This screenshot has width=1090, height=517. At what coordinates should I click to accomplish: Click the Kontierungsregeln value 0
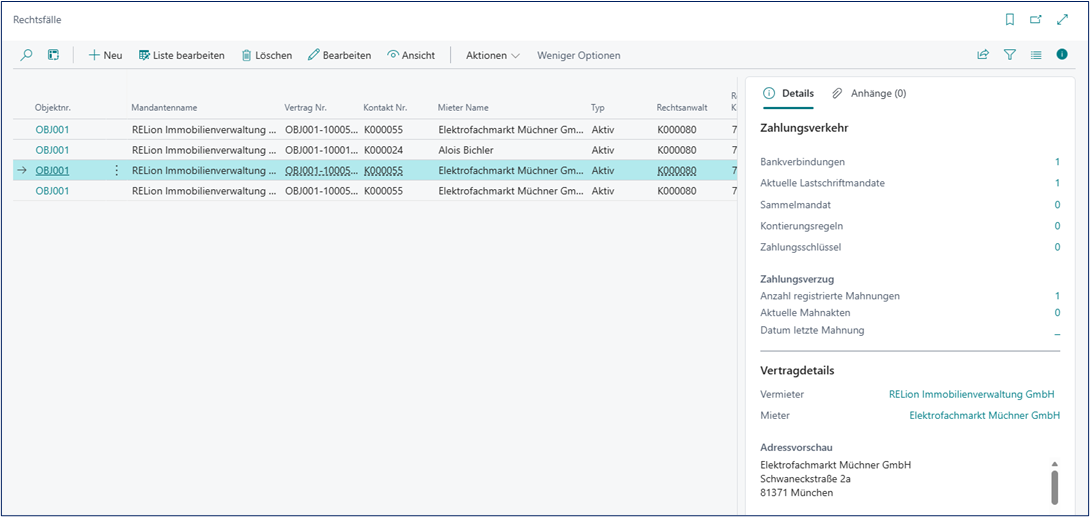(x=1057, y=226)
